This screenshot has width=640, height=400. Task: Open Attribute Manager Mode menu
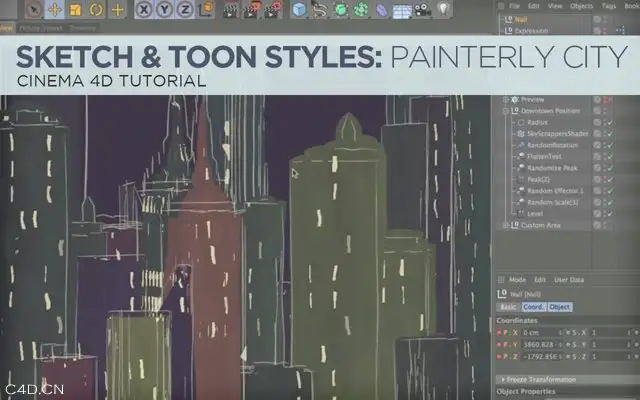pos(517,280)
